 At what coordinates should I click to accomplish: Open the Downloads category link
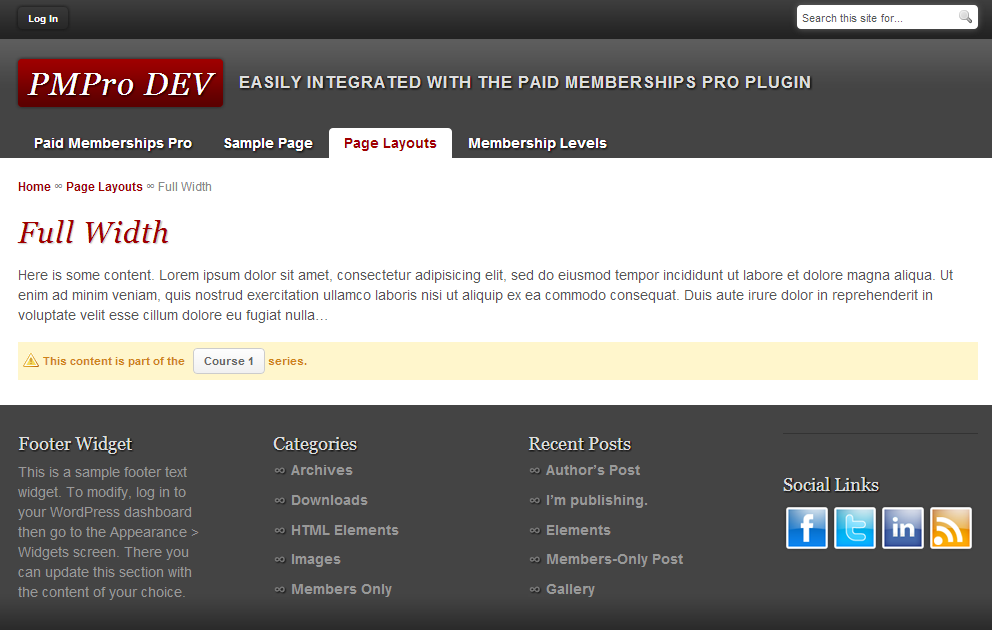(329, 500)
